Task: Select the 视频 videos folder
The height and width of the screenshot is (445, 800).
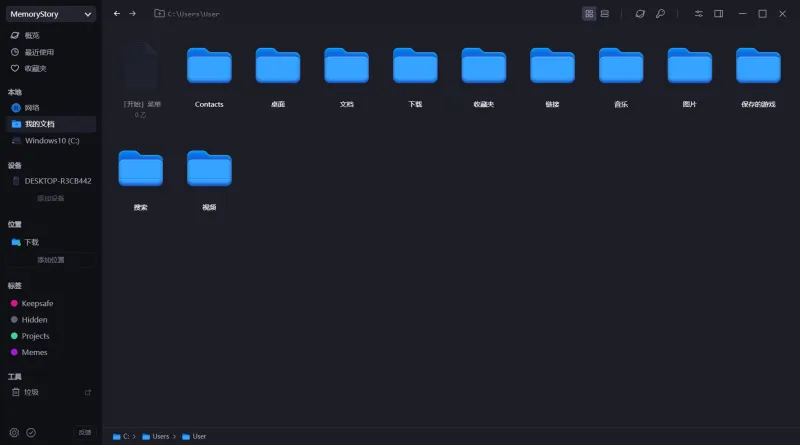Action: click(x=209, y=180)
